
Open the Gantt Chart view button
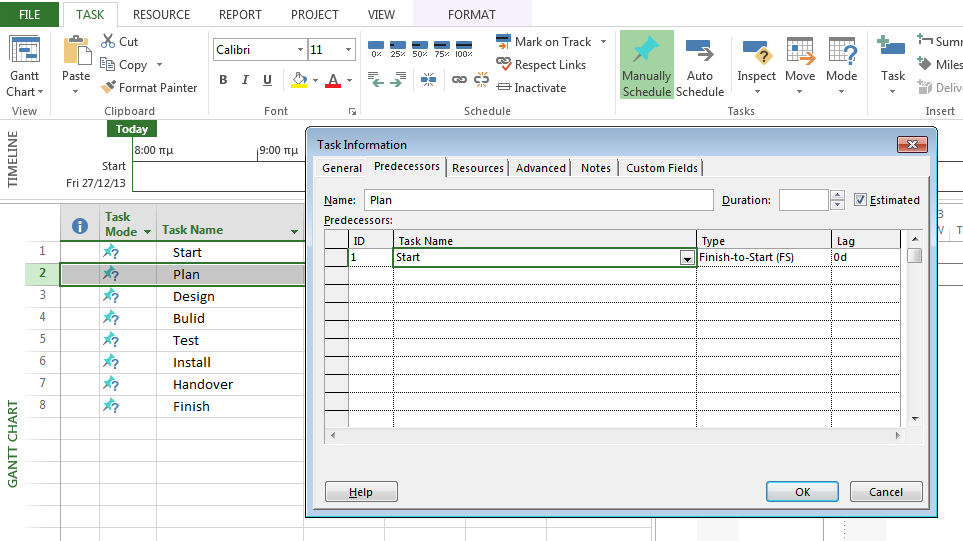click(25, 66)
